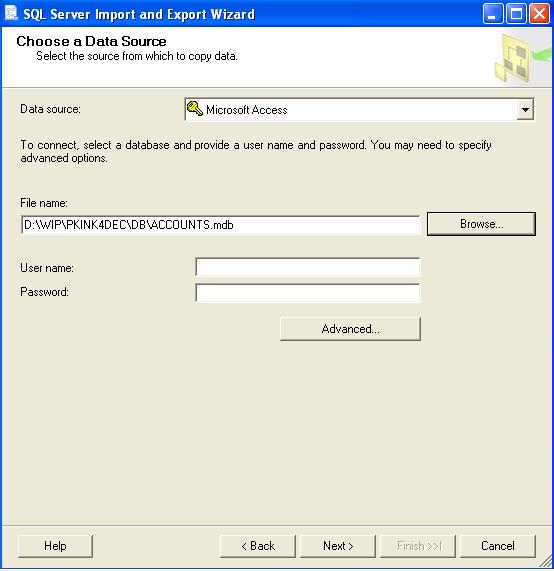Screen dimensions: 554x571
Task: Click the 'Choose a Data Source' heading
Action: click(91, 41)
